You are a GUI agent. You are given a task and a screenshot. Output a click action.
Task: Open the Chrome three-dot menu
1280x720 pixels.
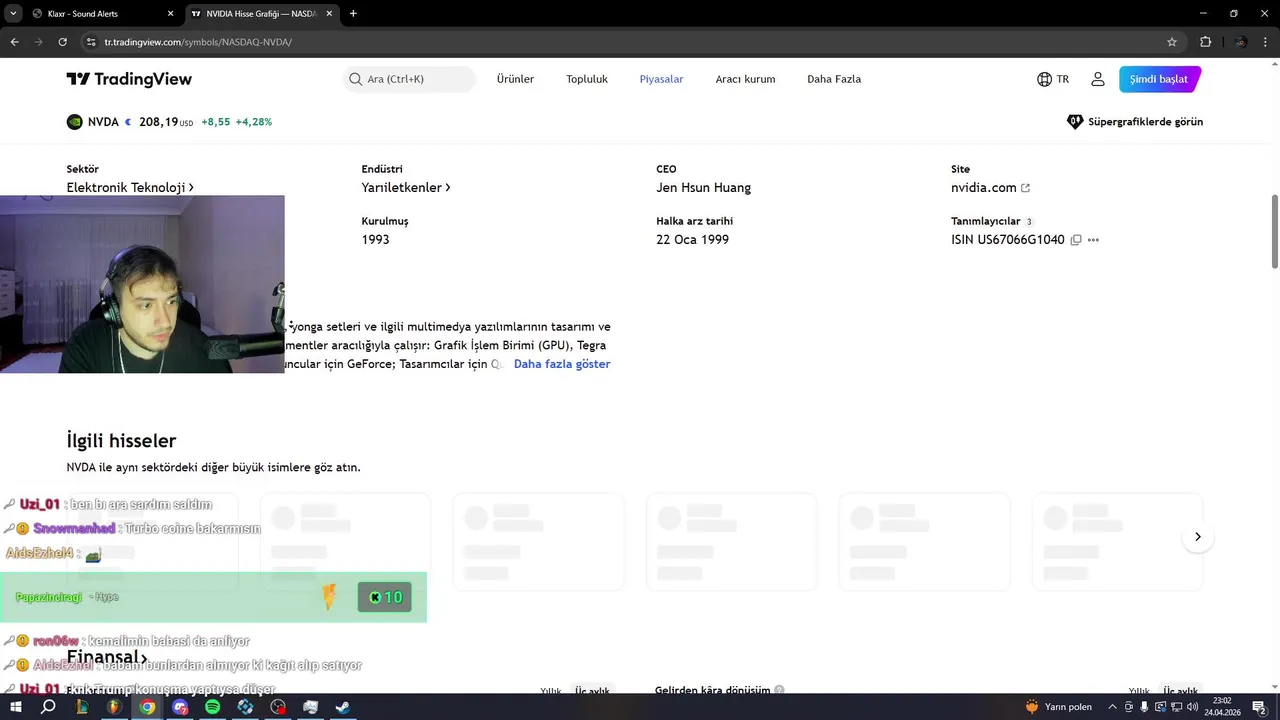pyautogui.click(x=1266, y=42)
